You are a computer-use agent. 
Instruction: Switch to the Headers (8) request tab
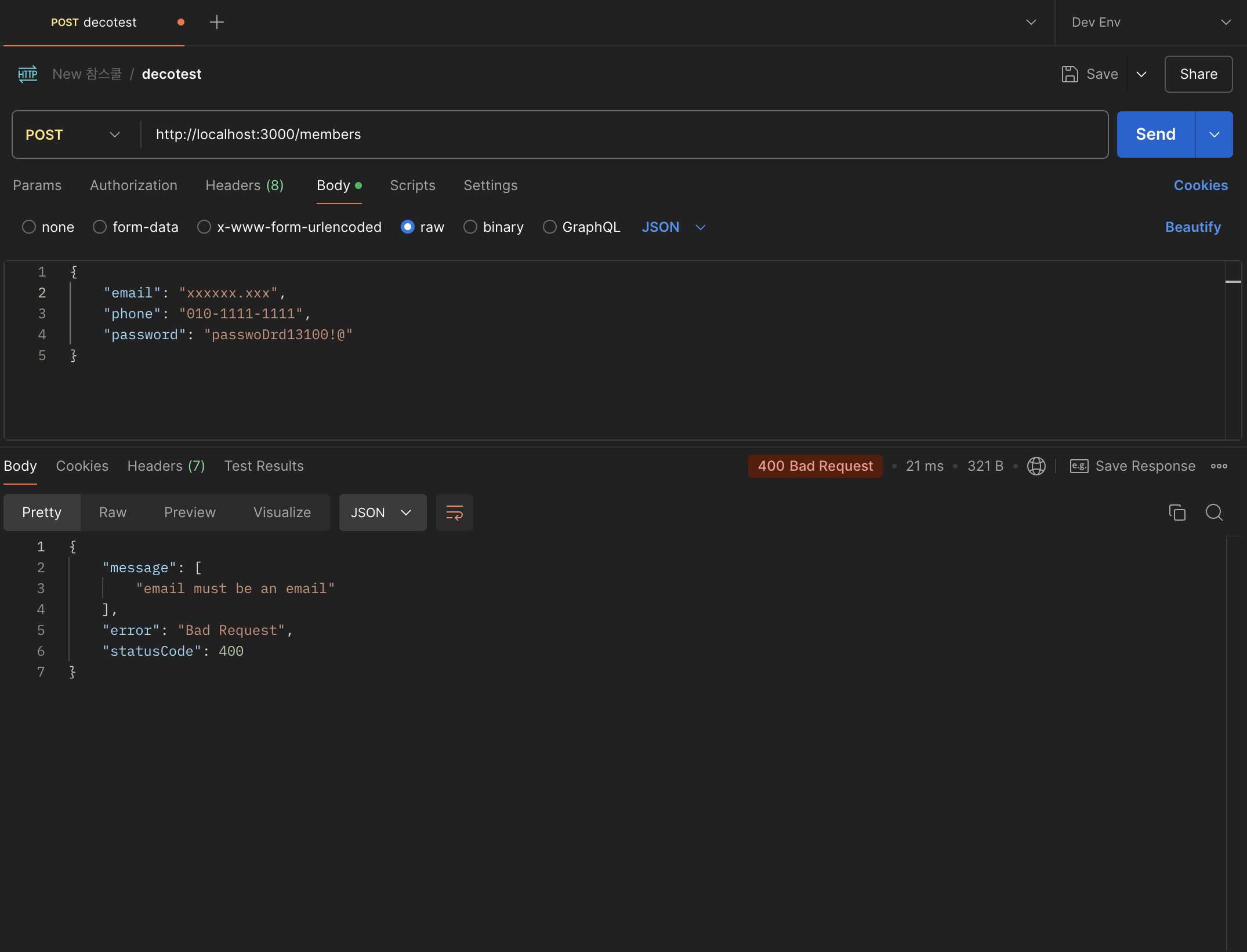pos(244,186)
